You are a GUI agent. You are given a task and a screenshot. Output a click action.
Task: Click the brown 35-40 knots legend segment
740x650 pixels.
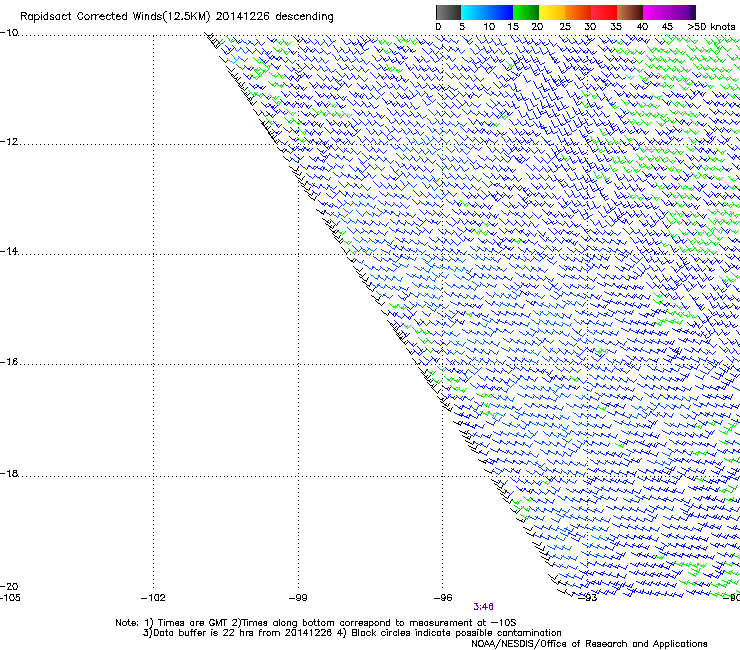coord(630,12)
